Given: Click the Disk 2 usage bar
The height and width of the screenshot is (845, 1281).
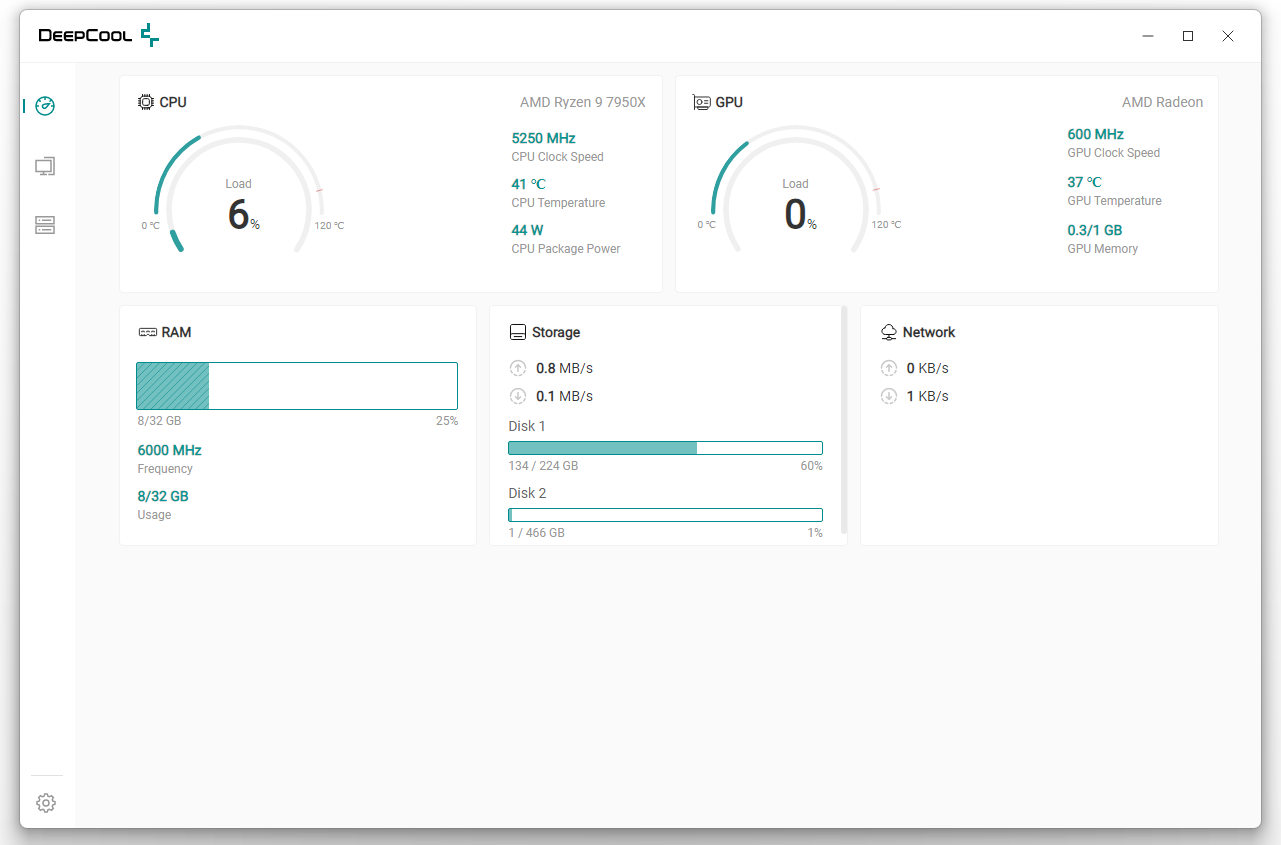Looking at the screenshot, I should [x=665, y=515].
